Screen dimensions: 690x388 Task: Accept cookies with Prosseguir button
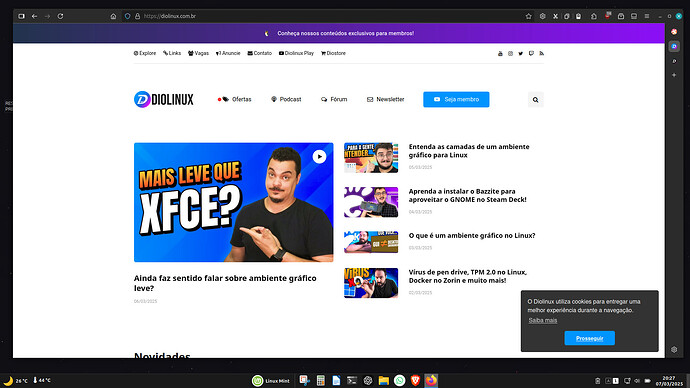[590, 338]
